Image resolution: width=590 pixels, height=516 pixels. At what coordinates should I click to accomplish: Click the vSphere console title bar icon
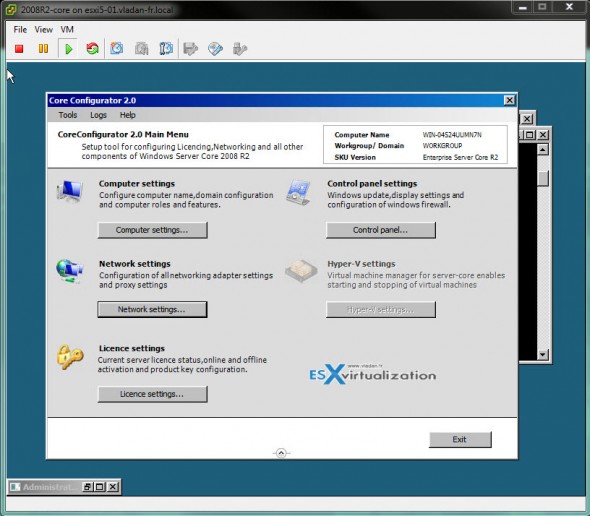(x=11, y=9)
